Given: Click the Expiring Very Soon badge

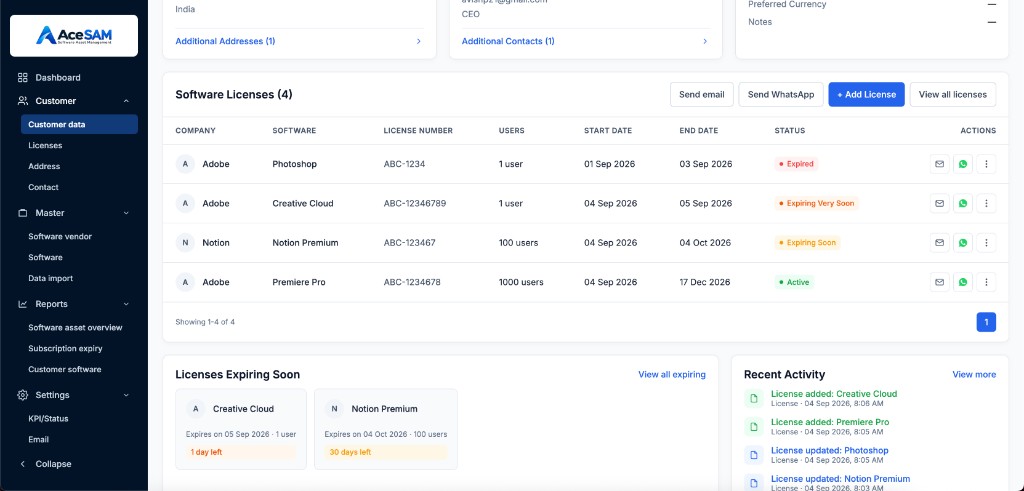Looking at the screenshot, I should pyautogui.click(x=816, y=204).
